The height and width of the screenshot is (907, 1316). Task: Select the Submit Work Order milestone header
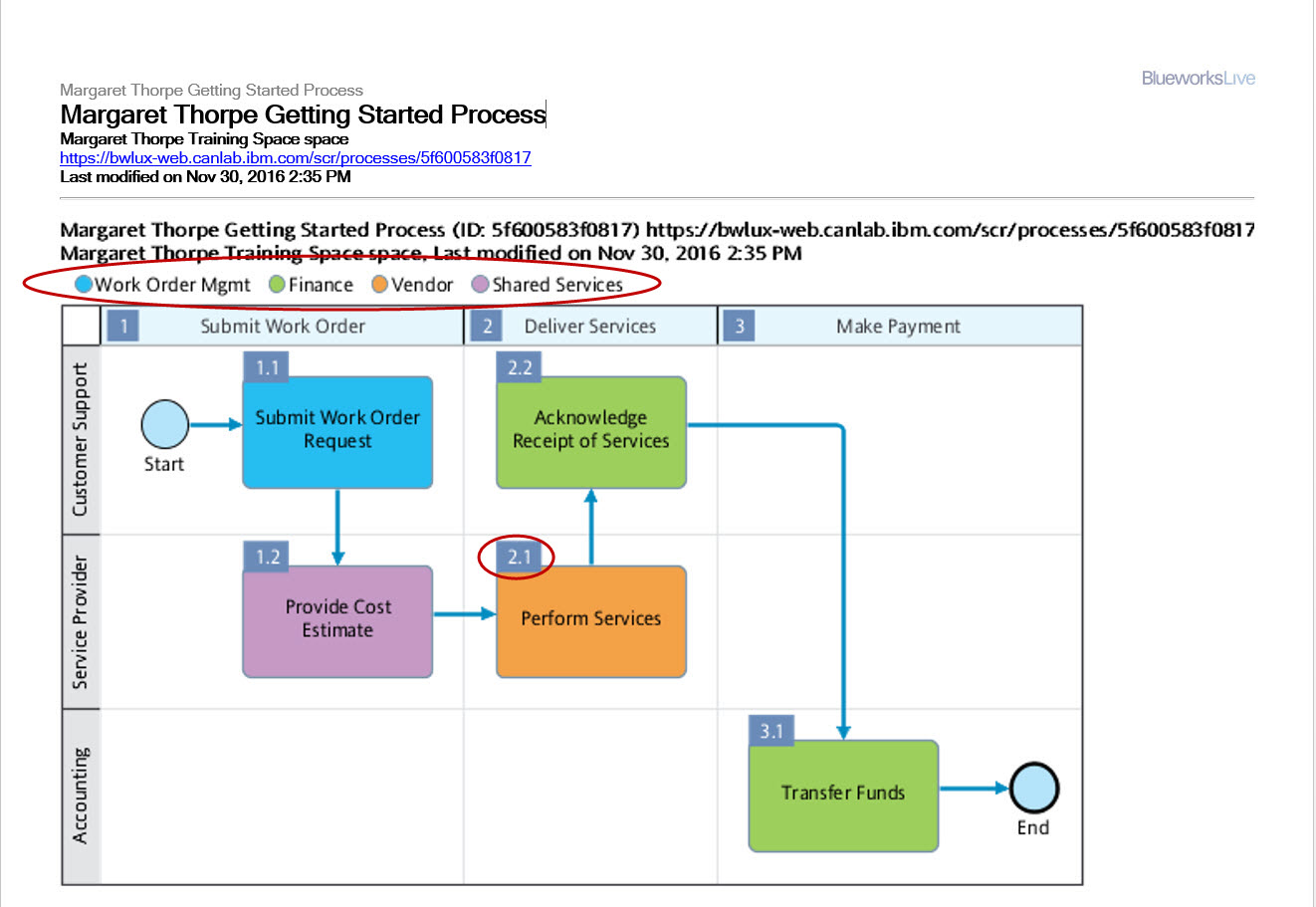pos(283,326)
